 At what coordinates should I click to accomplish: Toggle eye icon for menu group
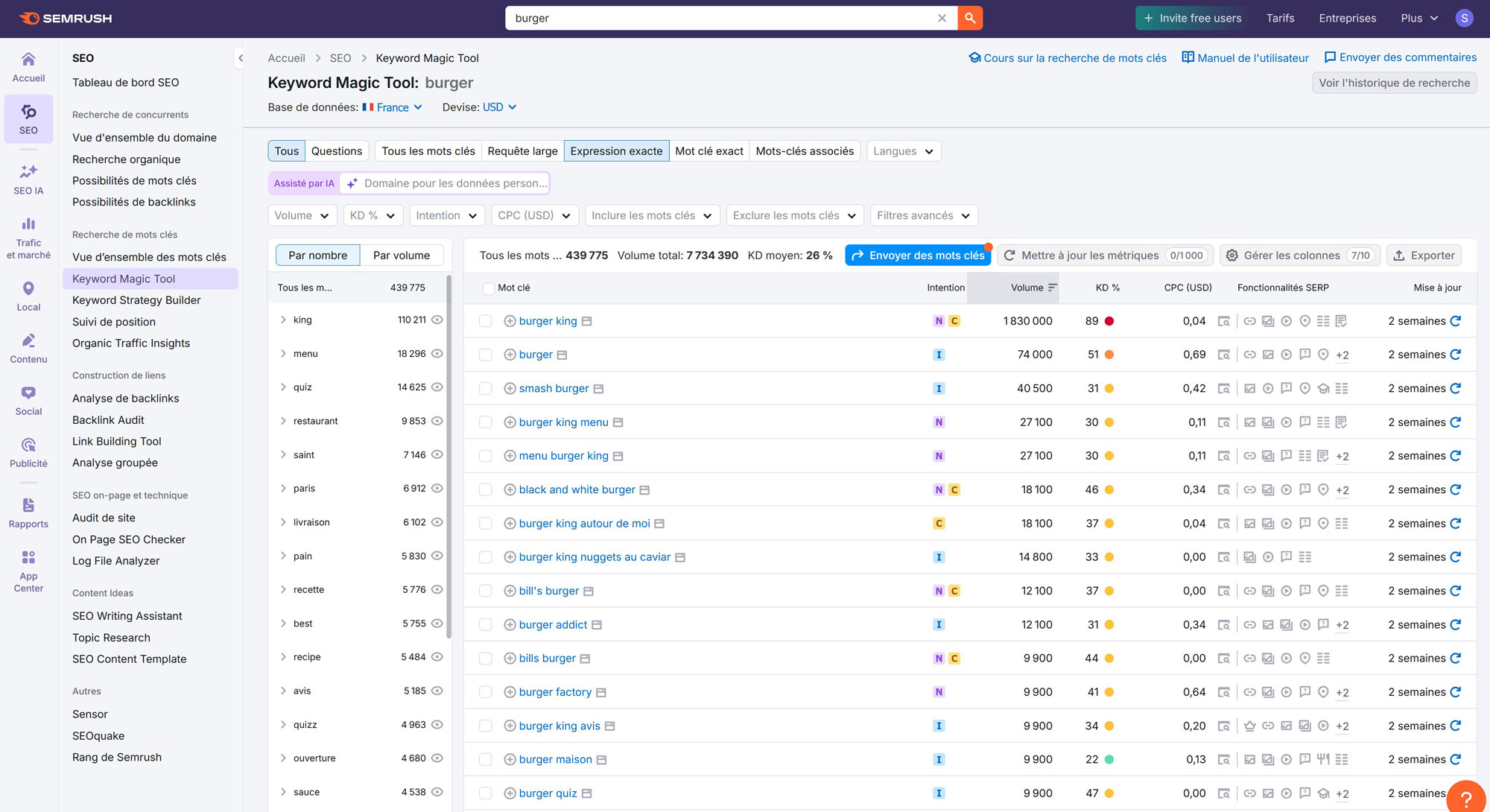pos(437,354)
